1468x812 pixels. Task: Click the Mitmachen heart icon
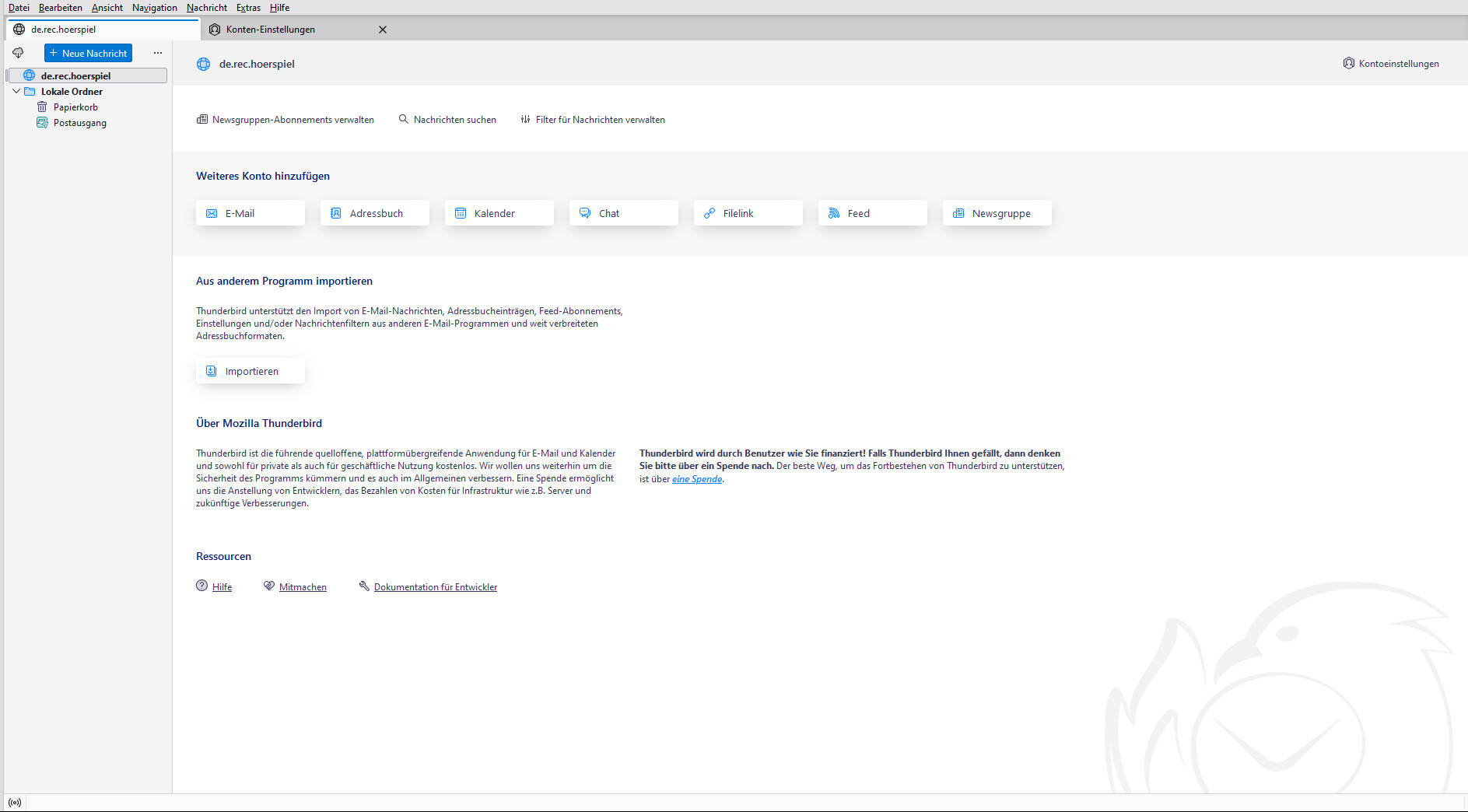point(269,586)
